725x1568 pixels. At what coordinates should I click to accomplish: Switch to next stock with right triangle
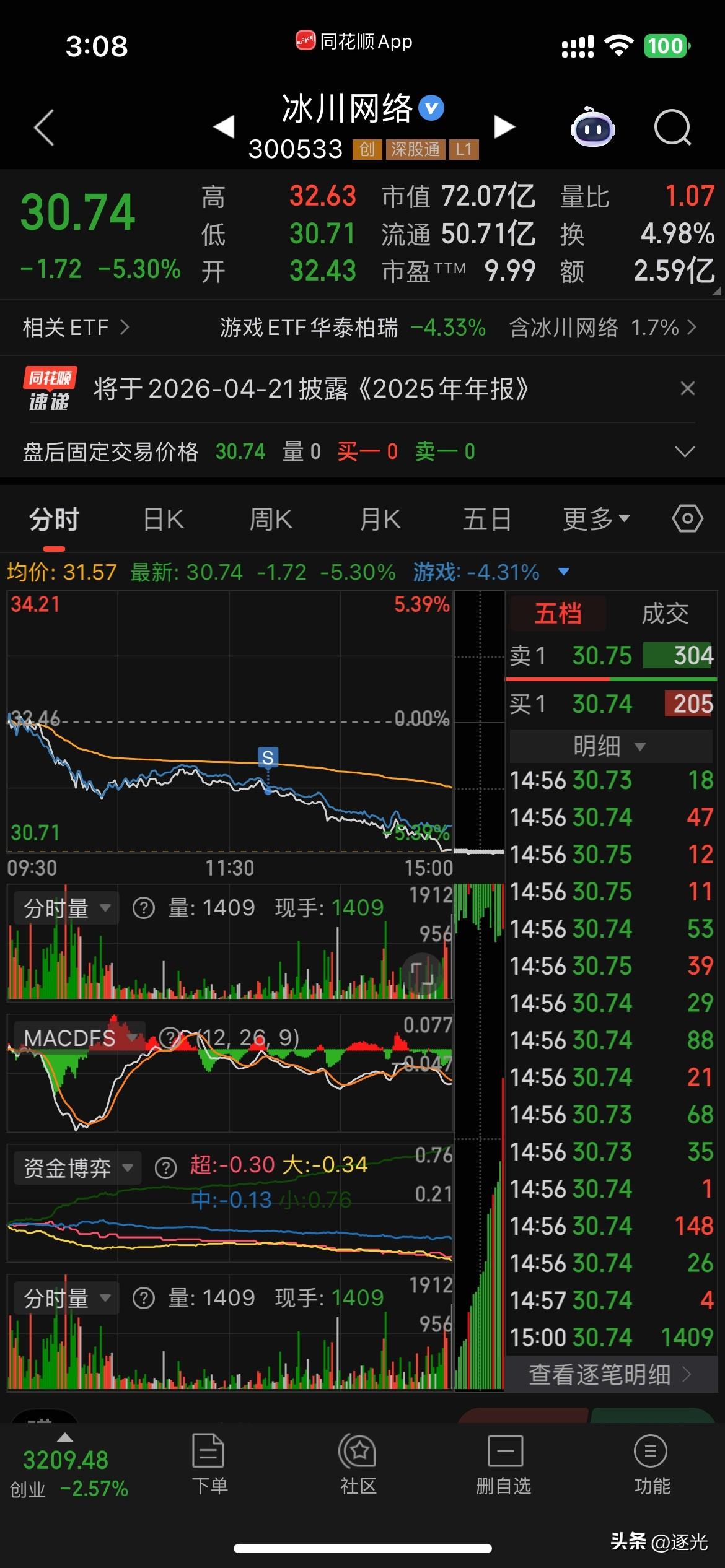pyautogui.click(x=504, y=126)
